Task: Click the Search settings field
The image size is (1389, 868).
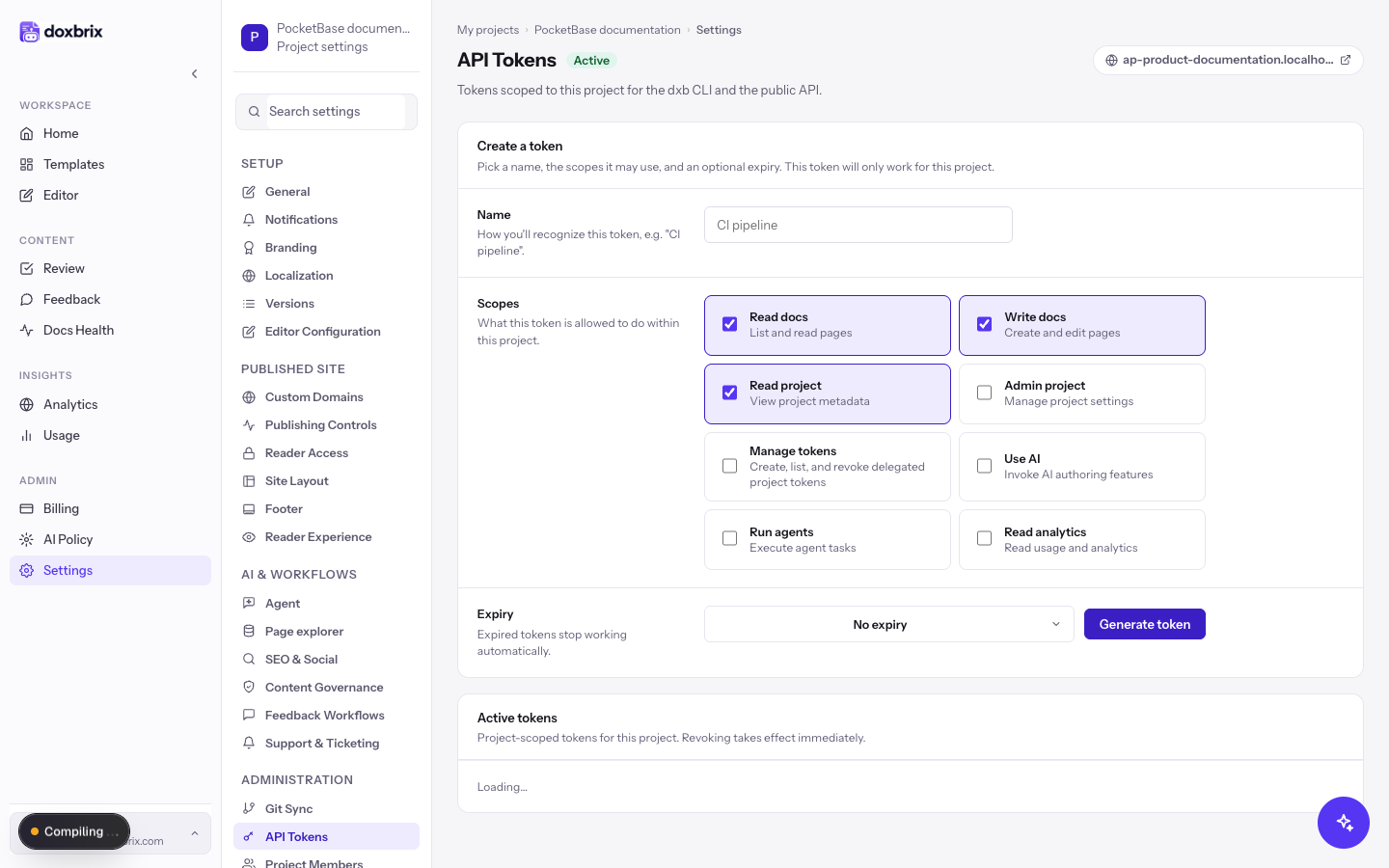Action: click(x=326, y=112)
